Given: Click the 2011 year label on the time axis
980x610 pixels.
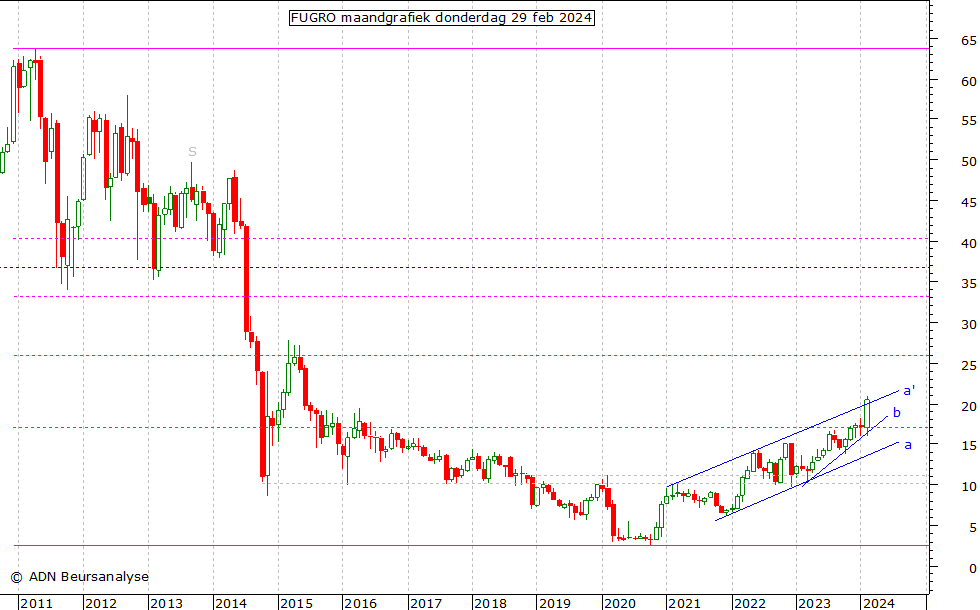Looking at the screenshot, I should tap(36, 603).
